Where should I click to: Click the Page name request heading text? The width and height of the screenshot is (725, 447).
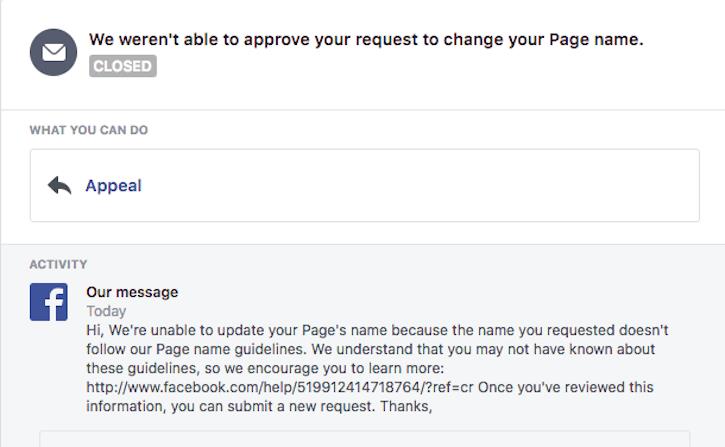point(366,40)
